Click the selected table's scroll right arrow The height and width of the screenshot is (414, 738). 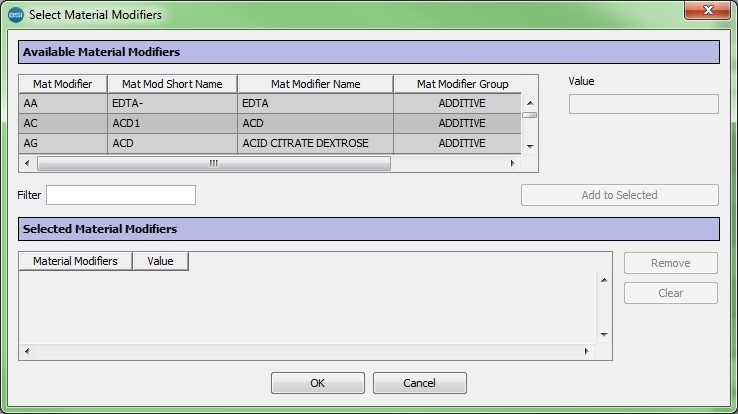coord(586,351)
